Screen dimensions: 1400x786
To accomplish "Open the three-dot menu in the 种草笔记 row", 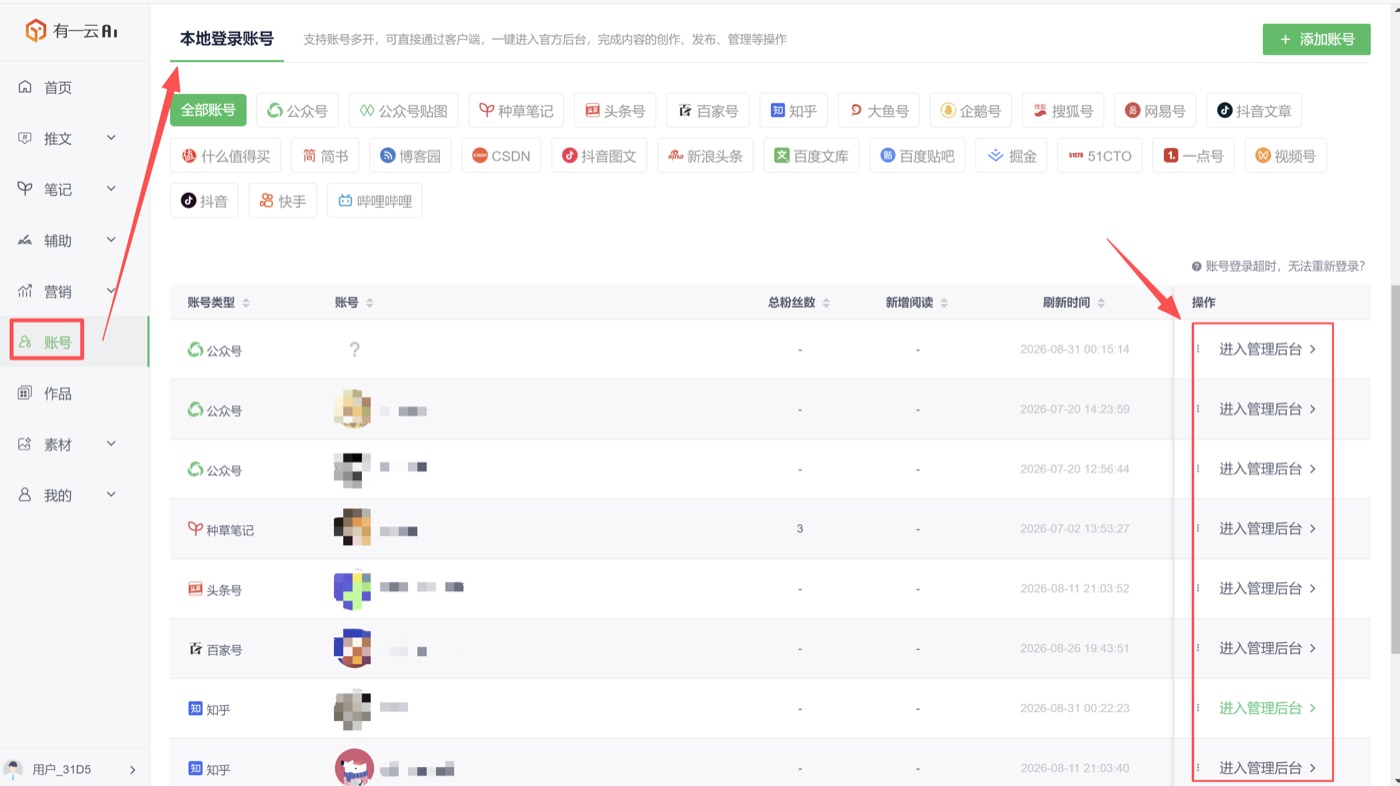I will (x=1198, y=529).
